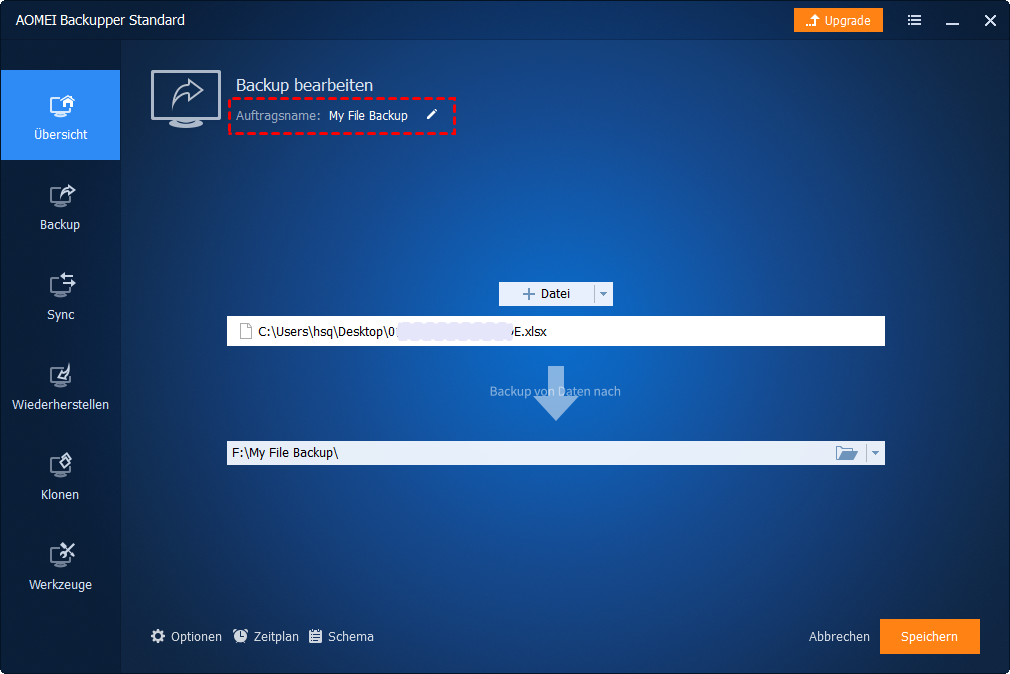
Task: Open the Werkzeuge section
Action: pyautogui.click(x=61, y=567)
